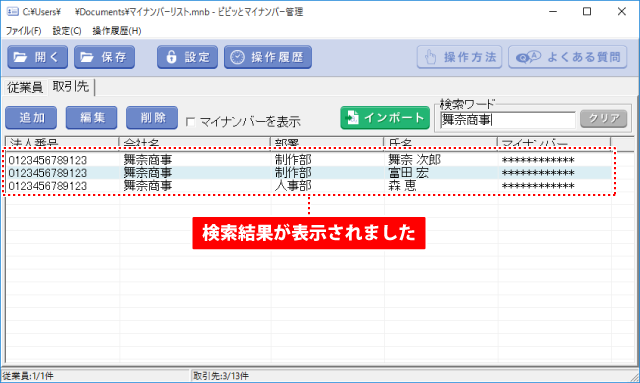The height and width of the screenshot is (383, 640).
Task: Click the Q&A speech bubble icon
Action: 528,57
